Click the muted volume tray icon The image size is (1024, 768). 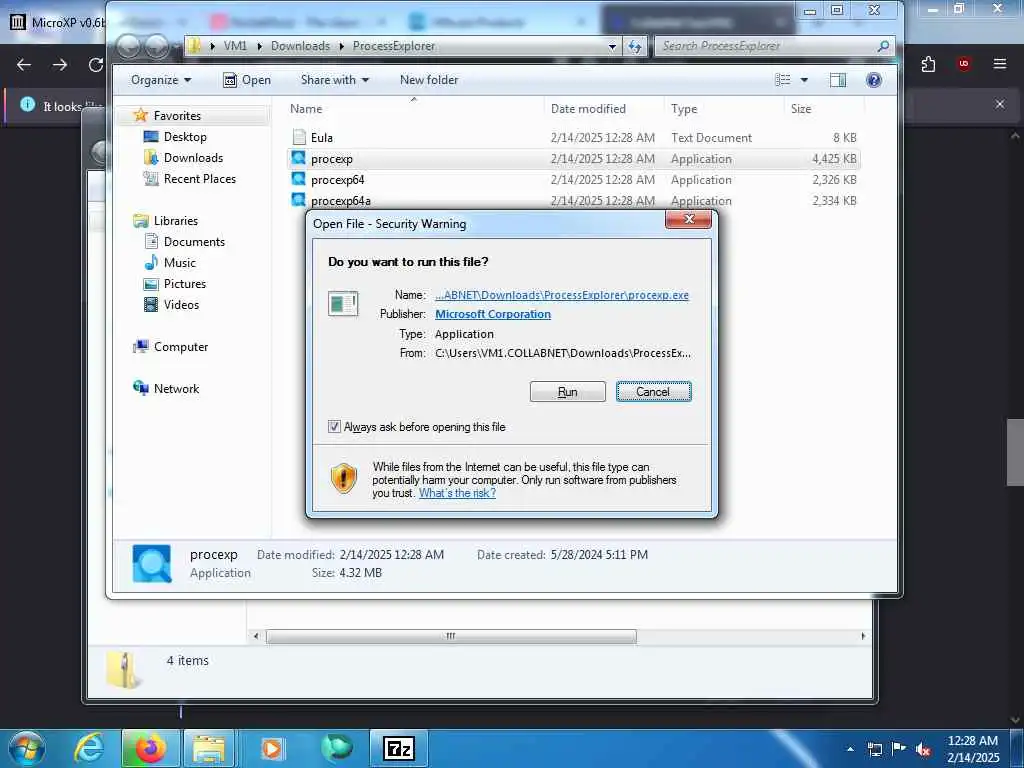click(x=923, y=750)
